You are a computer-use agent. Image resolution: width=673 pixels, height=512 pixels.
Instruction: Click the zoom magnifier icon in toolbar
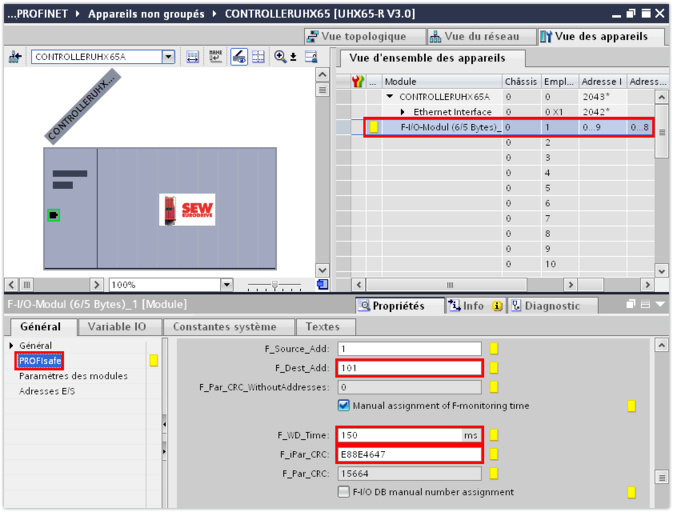[283, 57]
